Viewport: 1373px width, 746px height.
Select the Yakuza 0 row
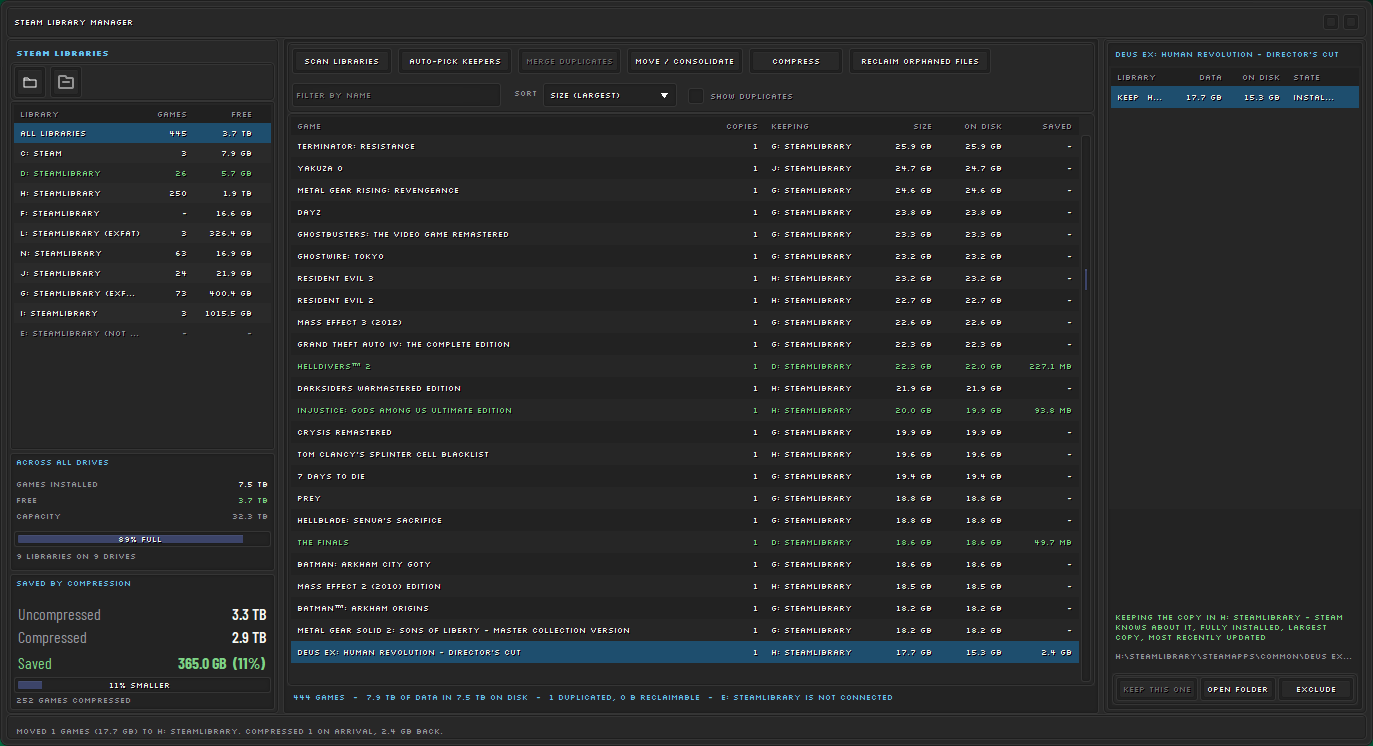[685, 168]
